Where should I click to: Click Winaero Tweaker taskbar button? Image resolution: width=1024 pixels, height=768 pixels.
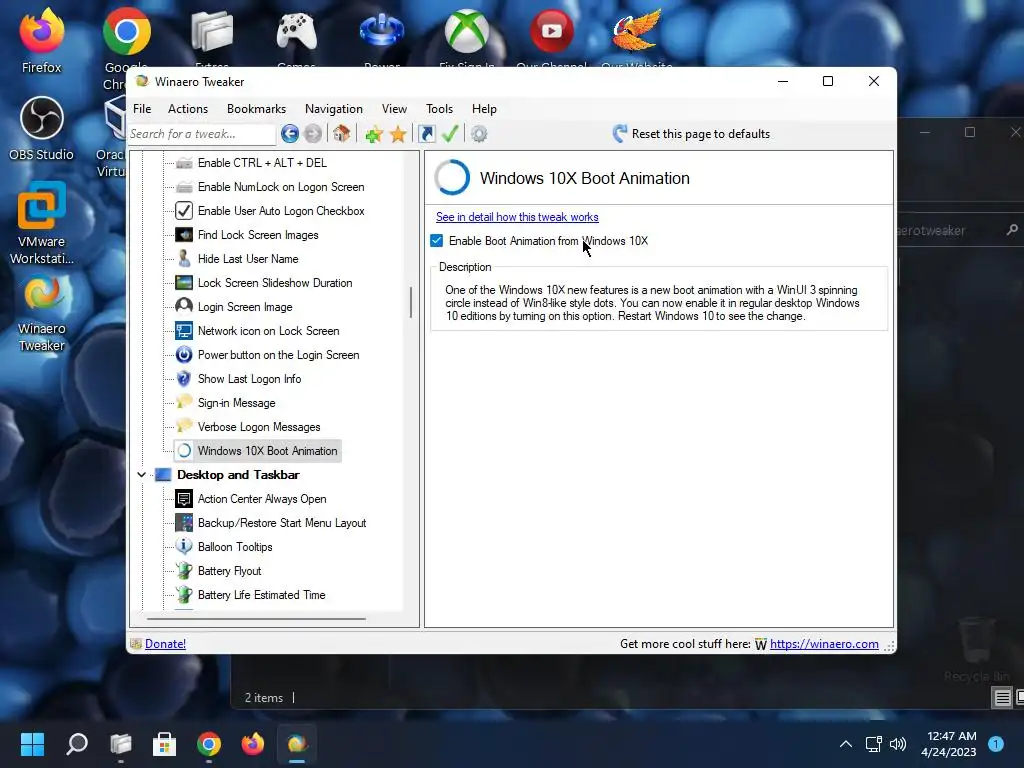297,744
